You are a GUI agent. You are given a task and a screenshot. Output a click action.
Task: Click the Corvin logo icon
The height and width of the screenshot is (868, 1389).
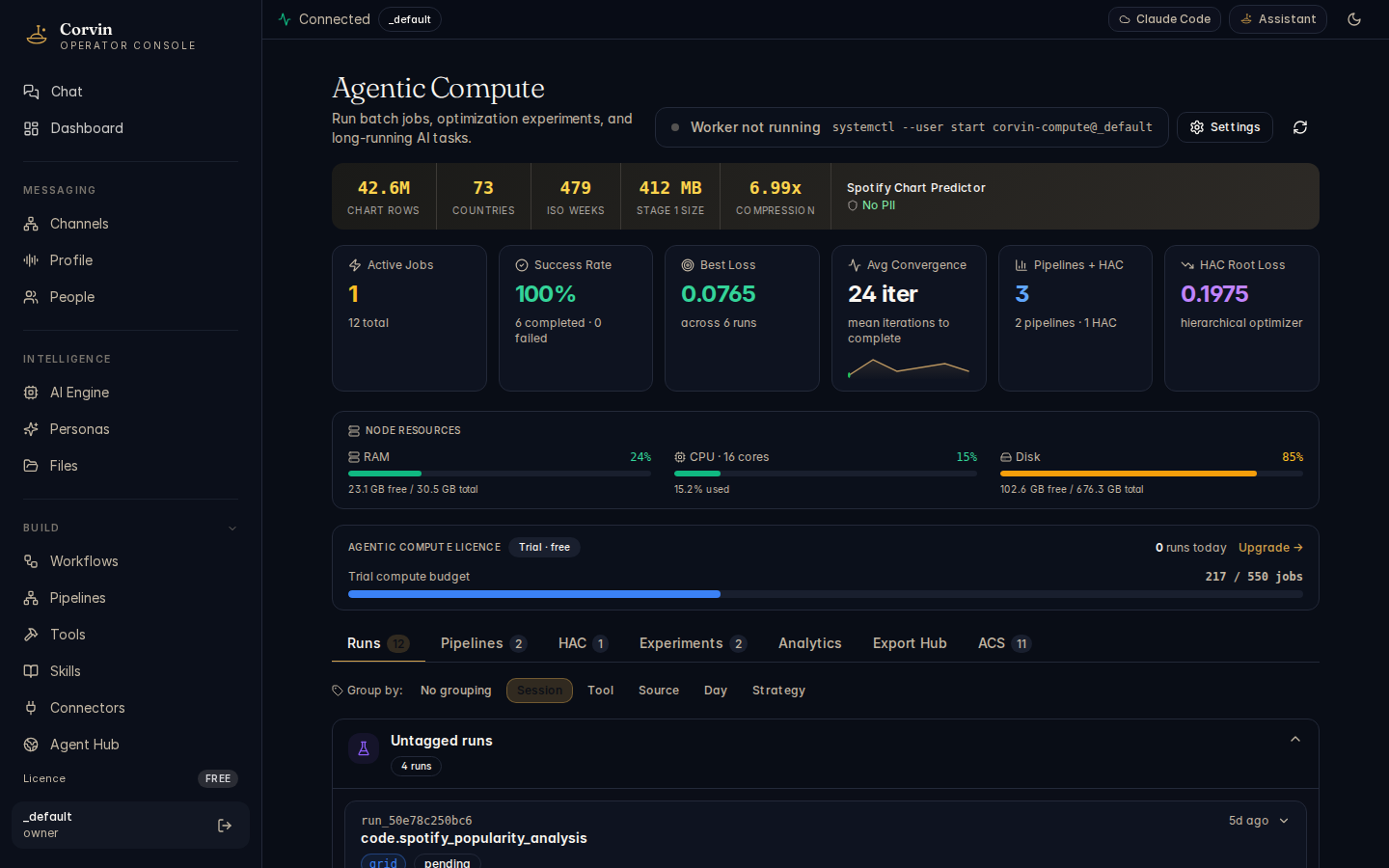click(37, 36)
